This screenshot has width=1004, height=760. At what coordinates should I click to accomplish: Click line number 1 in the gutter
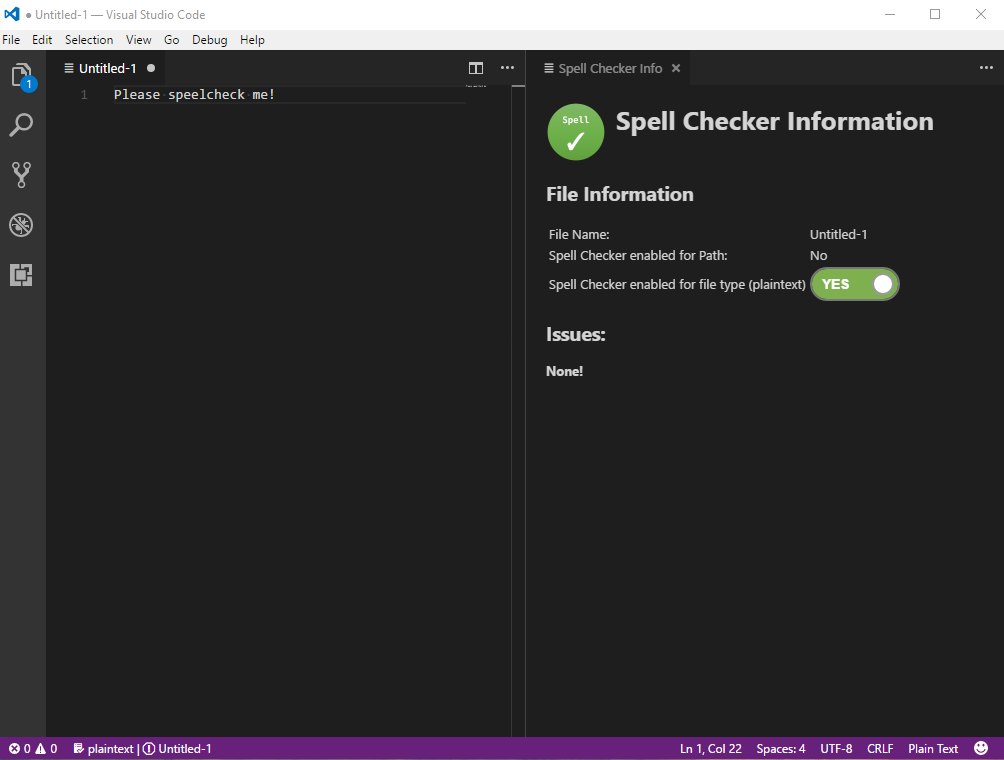pyautogui.click(x=84, y=95)
